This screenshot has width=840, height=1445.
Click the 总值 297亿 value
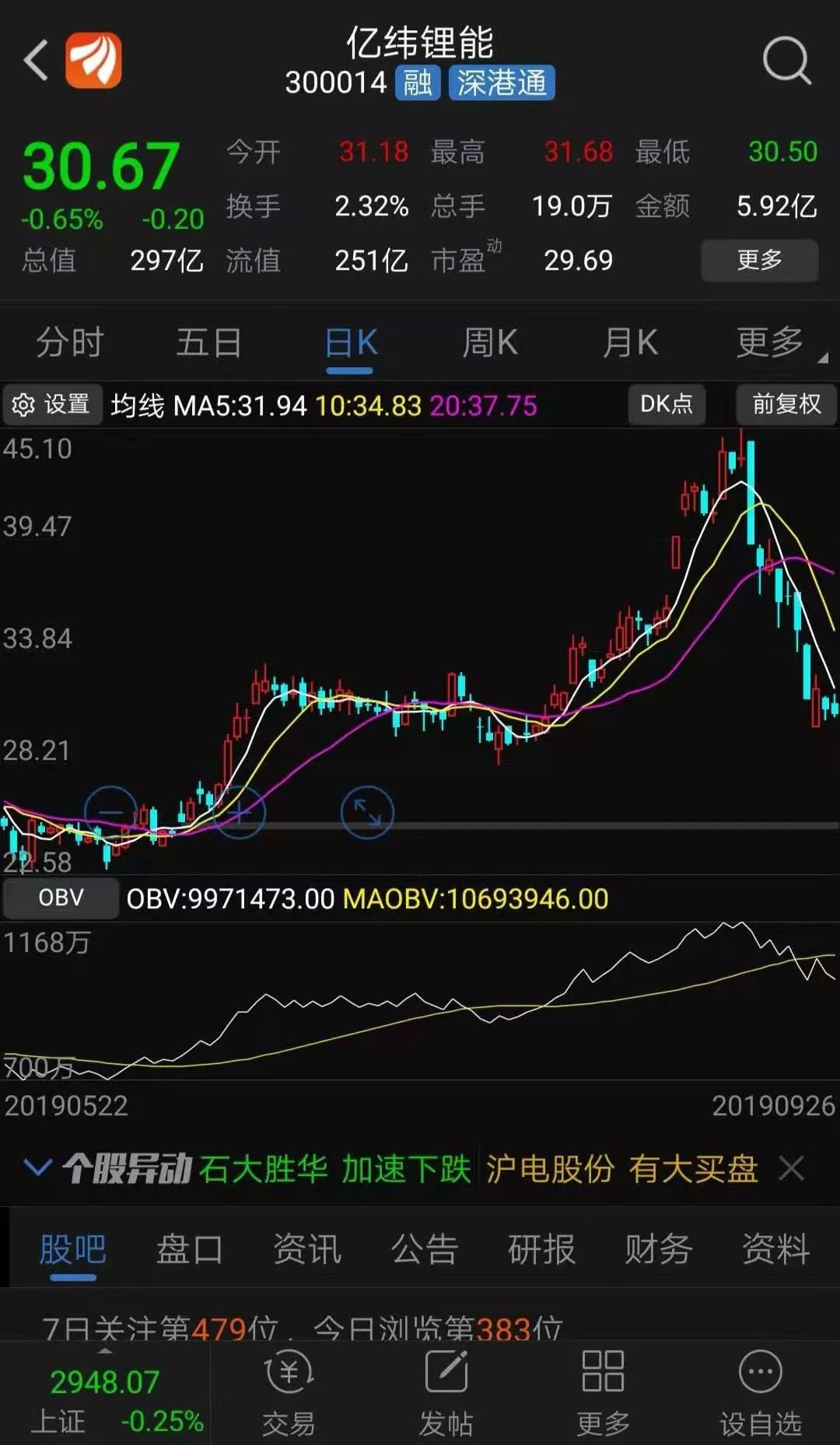[167, 261]
